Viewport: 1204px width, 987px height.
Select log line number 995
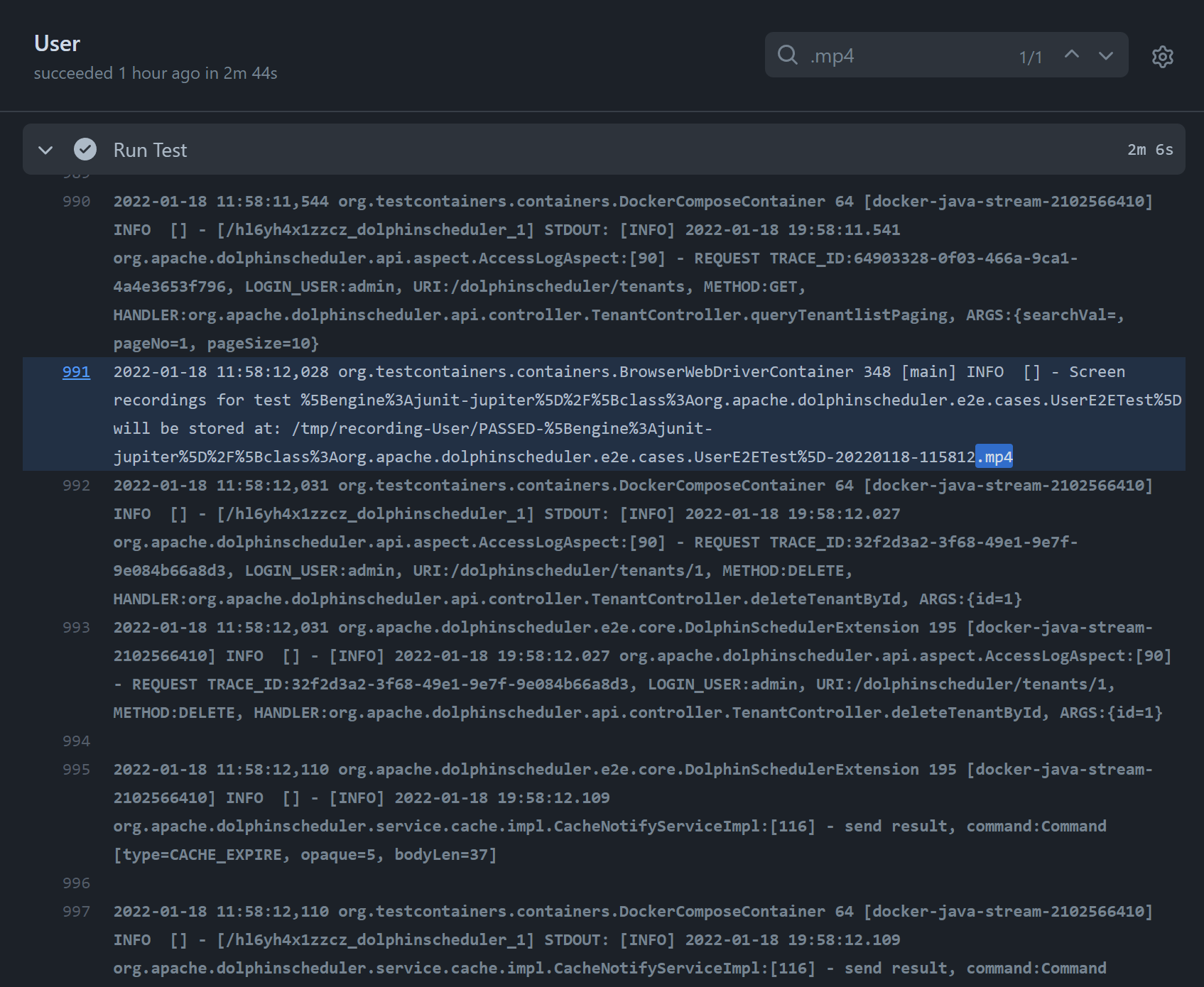point(76,770)
